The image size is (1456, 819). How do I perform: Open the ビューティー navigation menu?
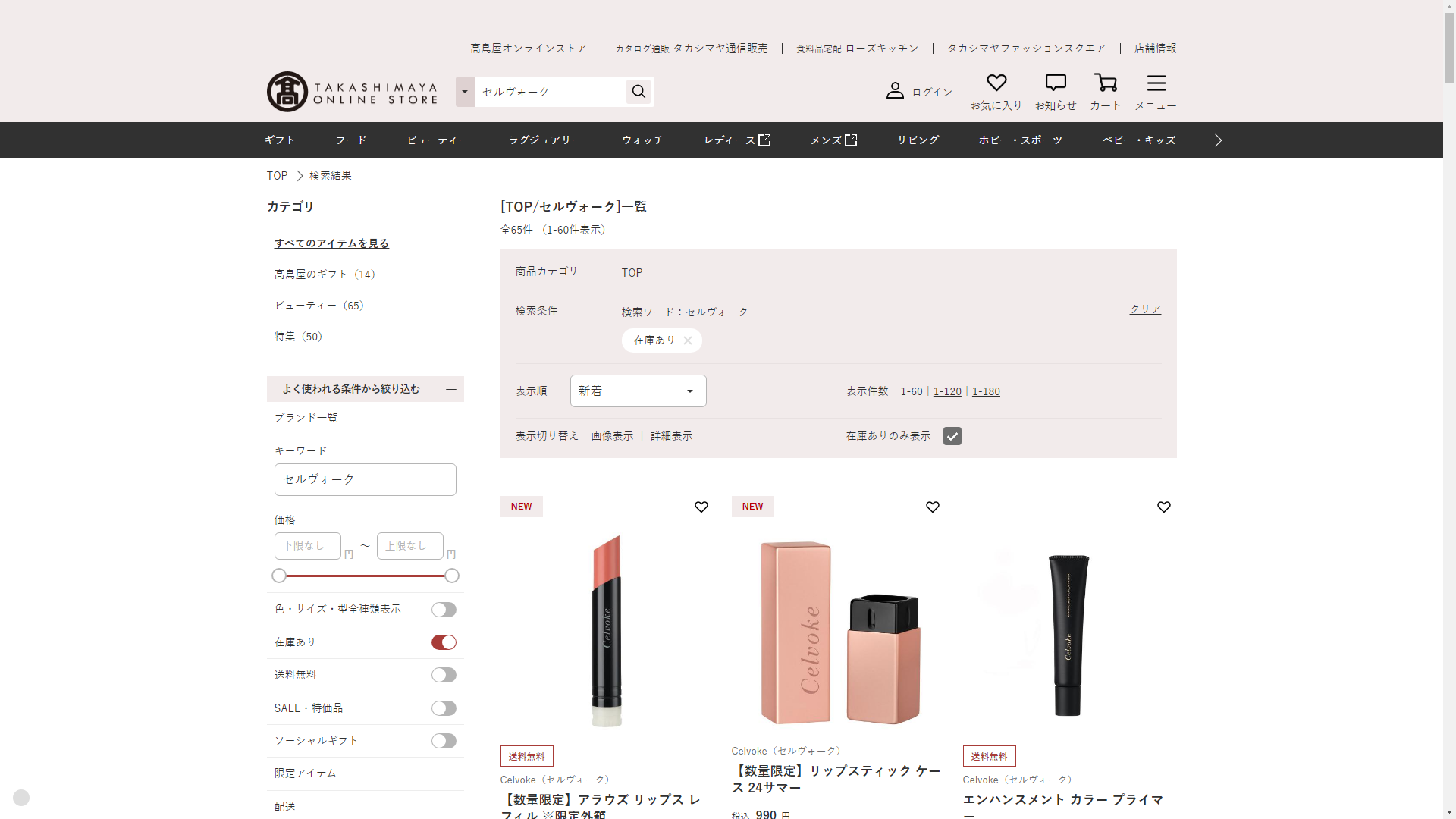point(438,140)
